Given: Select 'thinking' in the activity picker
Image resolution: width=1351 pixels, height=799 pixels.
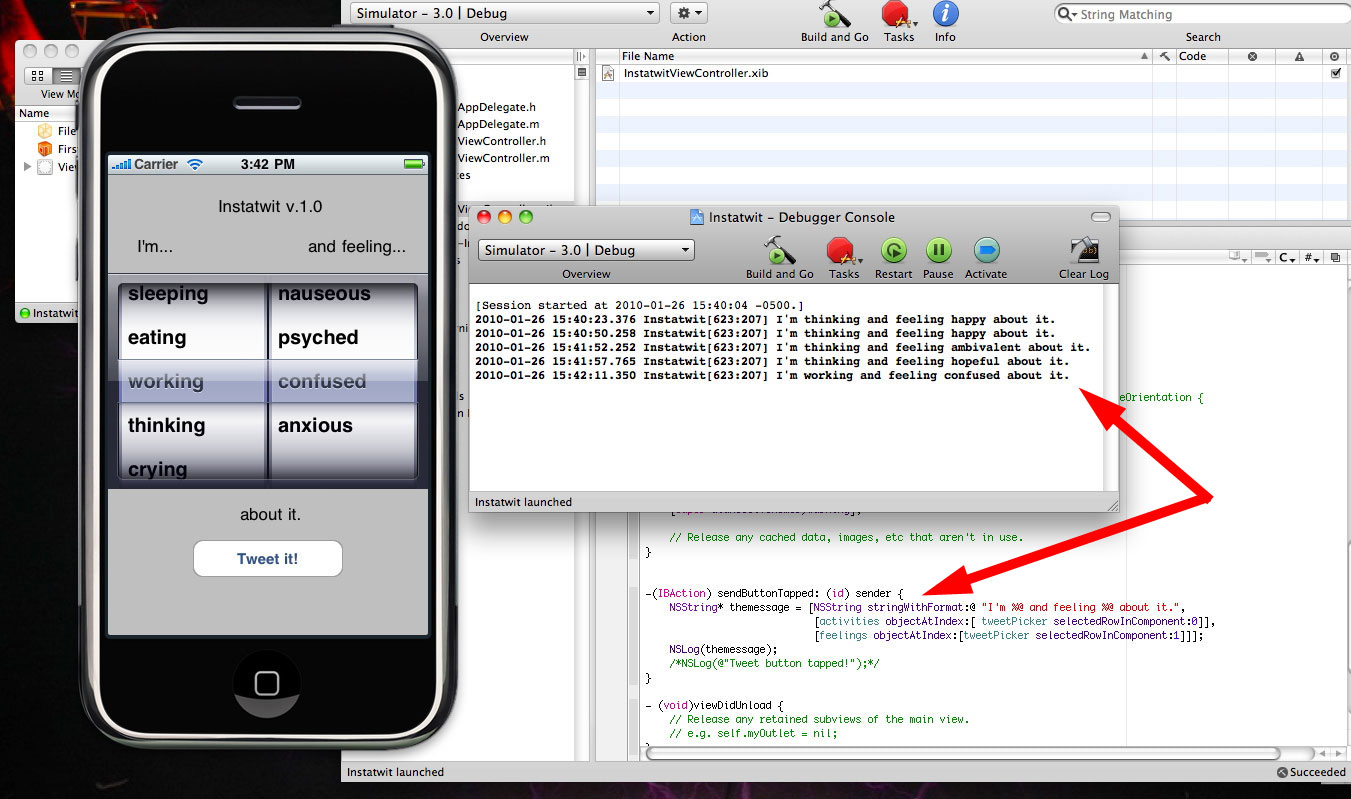Looking at the screenshot, I should pyautogui.click(x=166, y=426).
